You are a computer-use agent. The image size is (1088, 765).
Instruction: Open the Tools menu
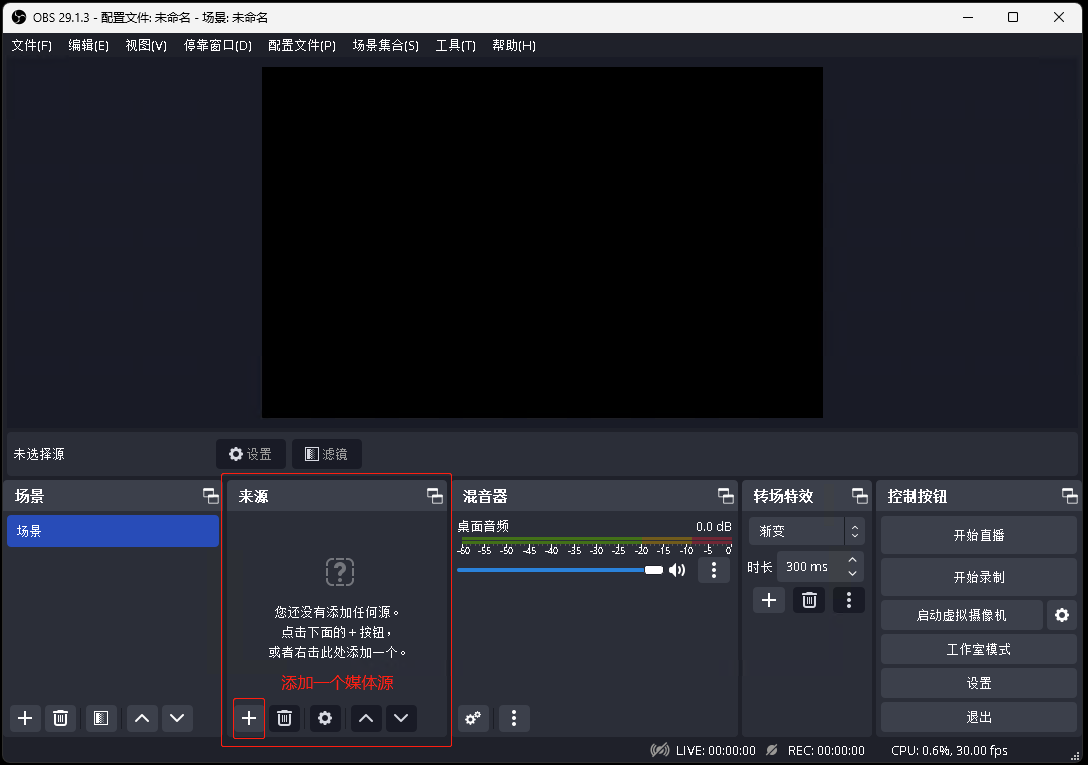(x=455, y=46)
